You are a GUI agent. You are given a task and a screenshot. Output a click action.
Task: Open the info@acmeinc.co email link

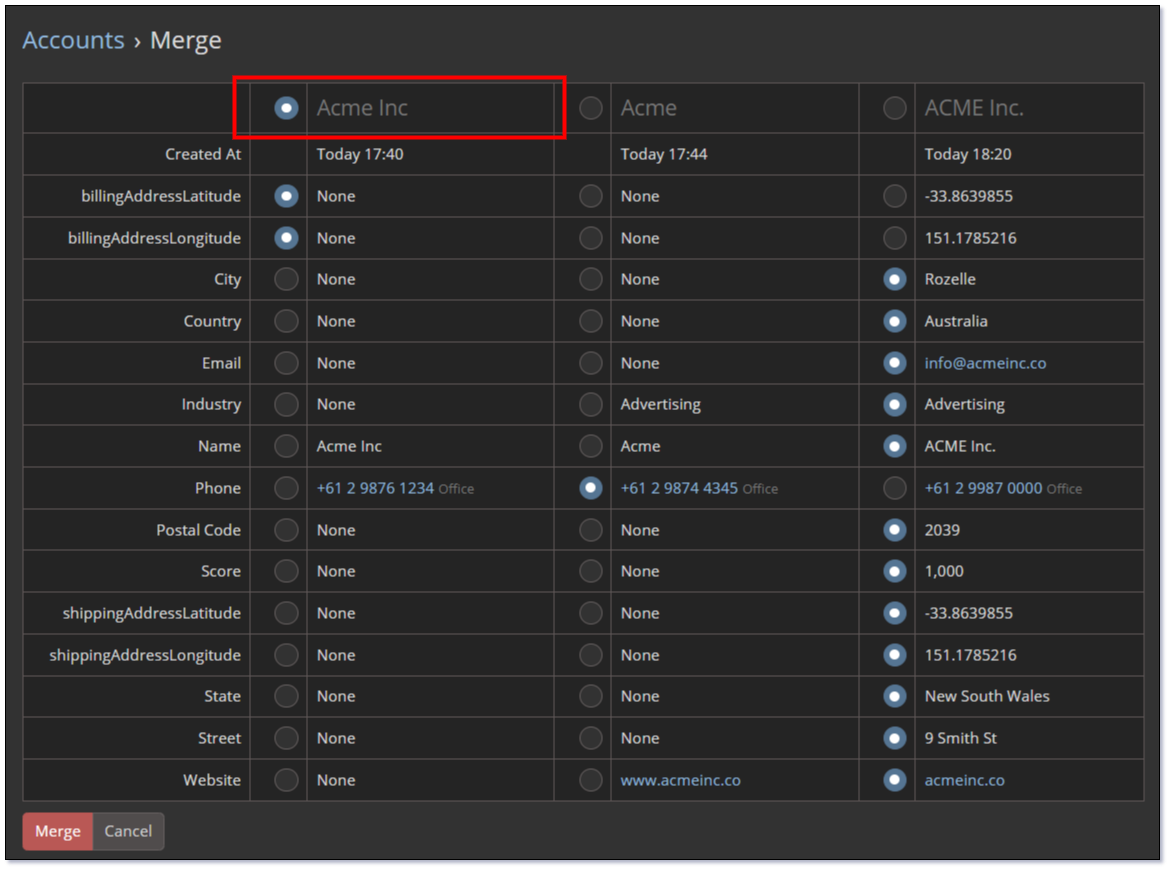pos(985,363)
